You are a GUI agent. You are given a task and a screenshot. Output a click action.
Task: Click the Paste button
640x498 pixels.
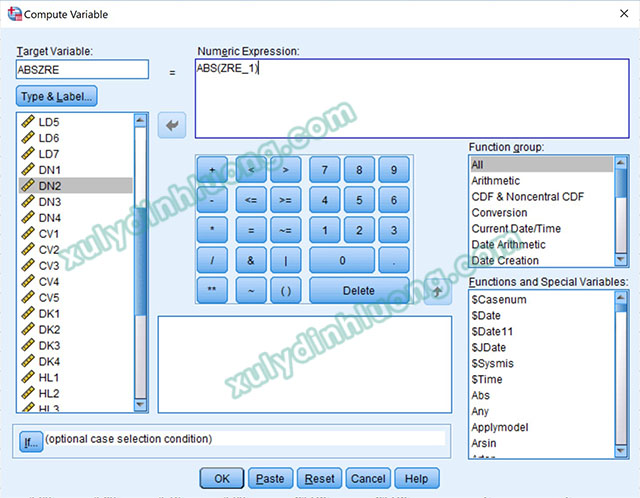(x=270, y=478)
